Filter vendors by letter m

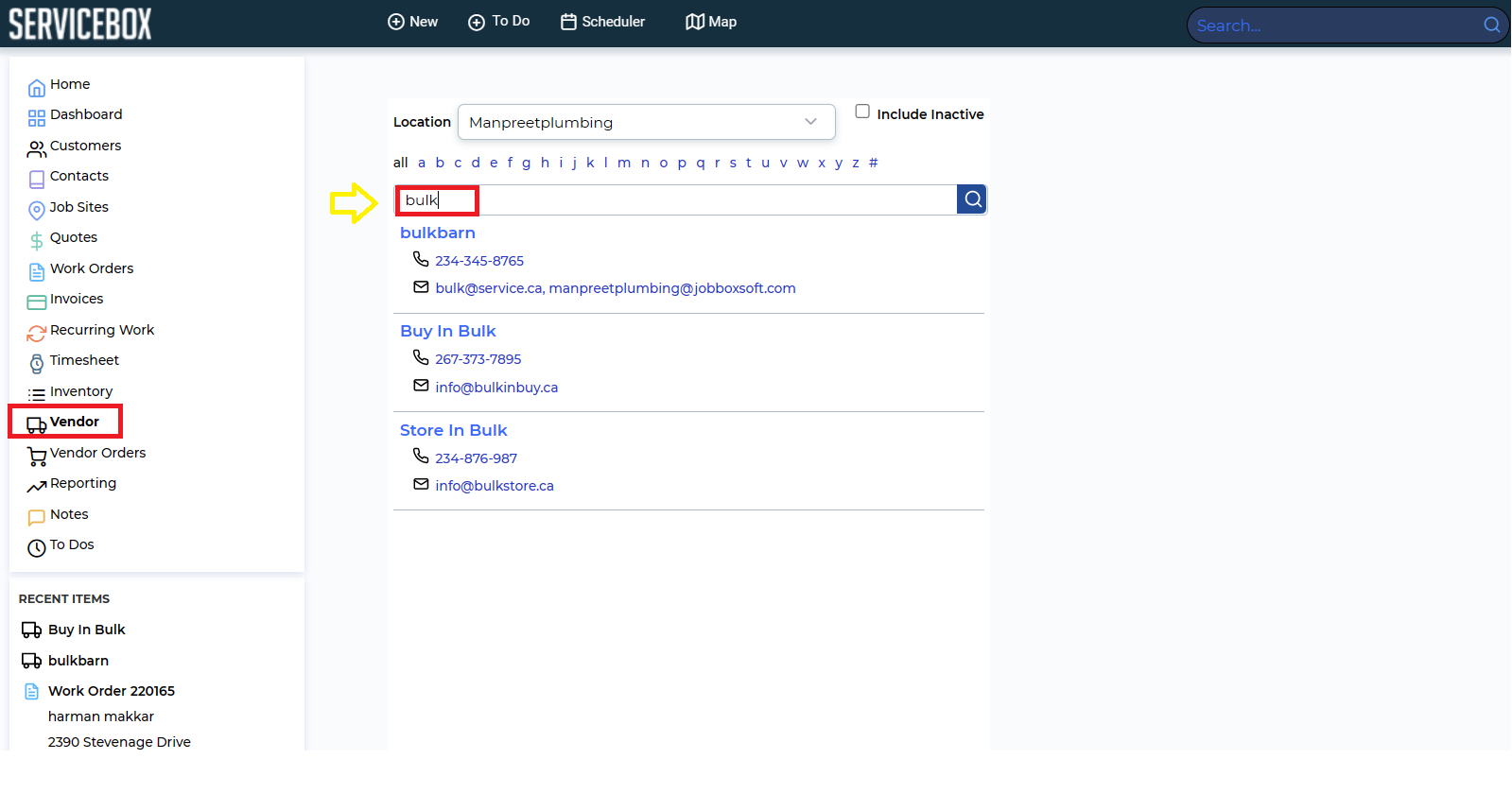click(x=624, y=163)
